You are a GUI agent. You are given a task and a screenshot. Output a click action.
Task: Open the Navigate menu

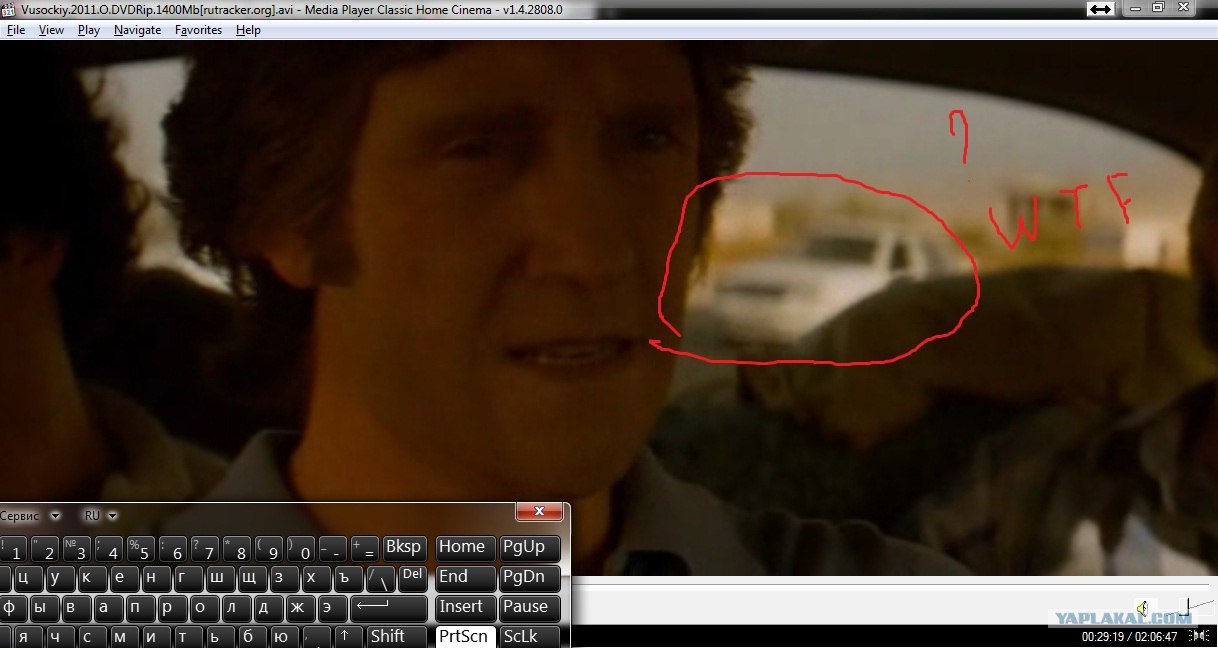click(137, 30)
